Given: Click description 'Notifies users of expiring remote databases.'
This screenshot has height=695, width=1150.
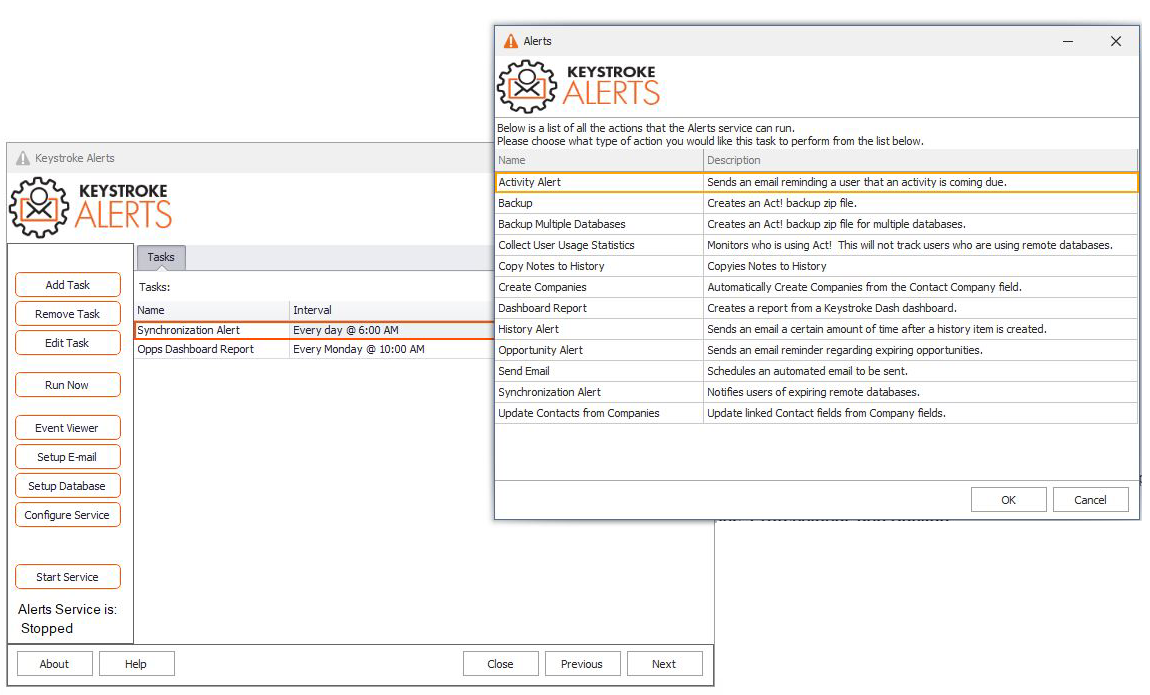Looking at the screenshot, I should [x=813, y=392].
